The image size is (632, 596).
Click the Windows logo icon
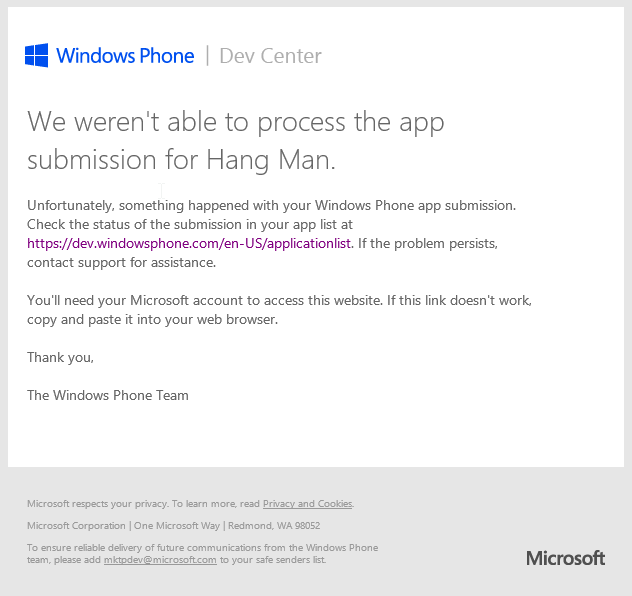coord(37,55)
